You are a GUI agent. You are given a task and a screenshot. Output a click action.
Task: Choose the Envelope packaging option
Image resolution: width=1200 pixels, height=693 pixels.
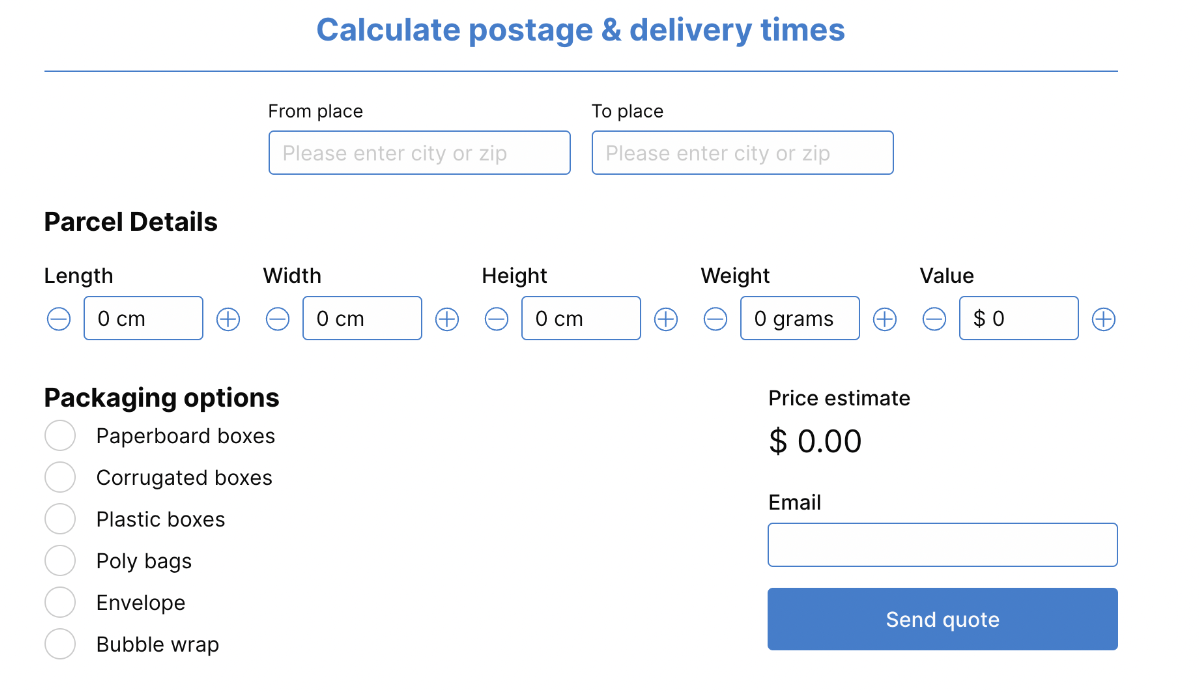(60, 603)
